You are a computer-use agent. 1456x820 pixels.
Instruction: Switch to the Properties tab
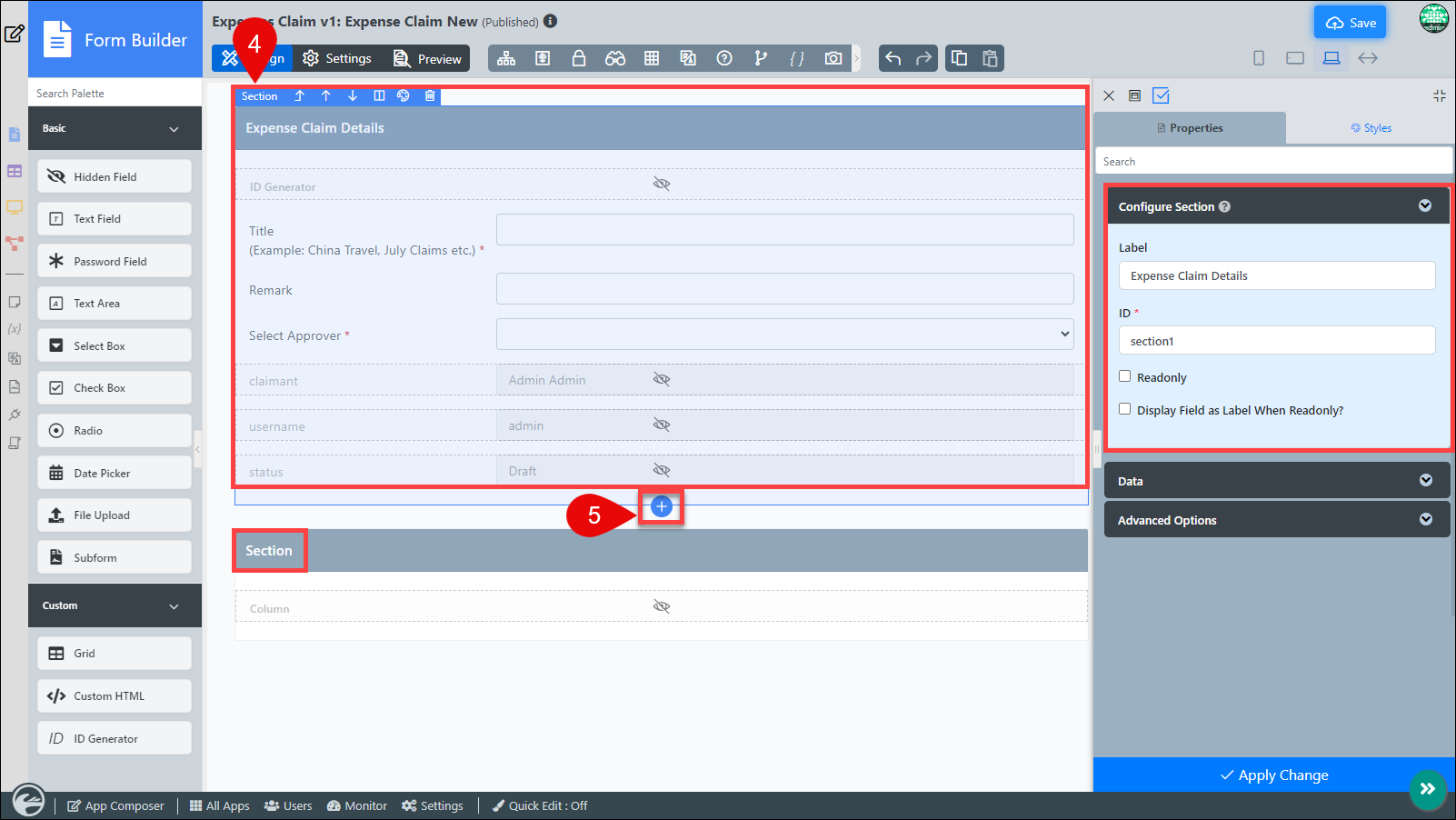coord(1190,128)
